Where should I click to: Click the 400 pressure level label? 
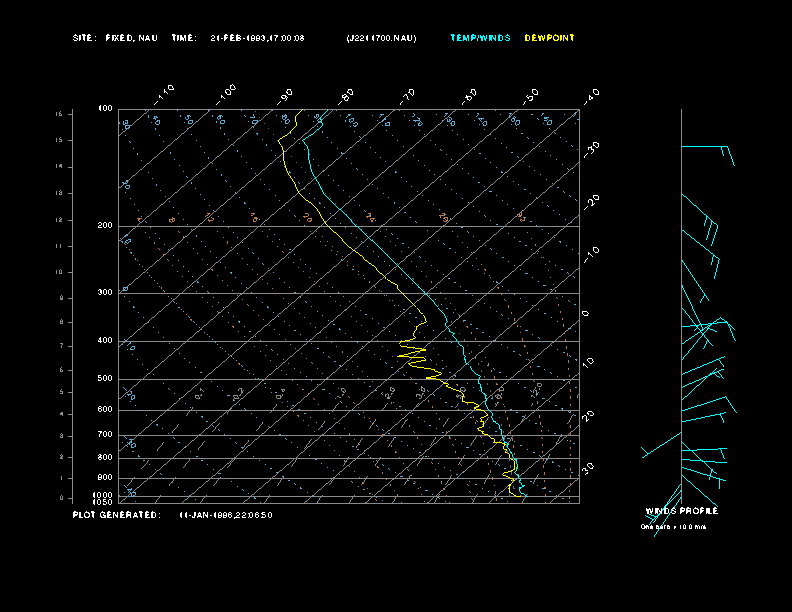(104, 341)
